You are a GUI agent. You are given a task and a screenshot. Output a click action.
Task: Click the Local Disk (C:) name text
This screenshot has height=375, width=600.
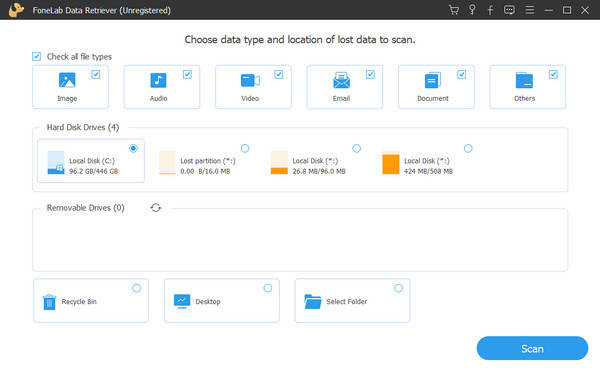(x=92, y=161)
